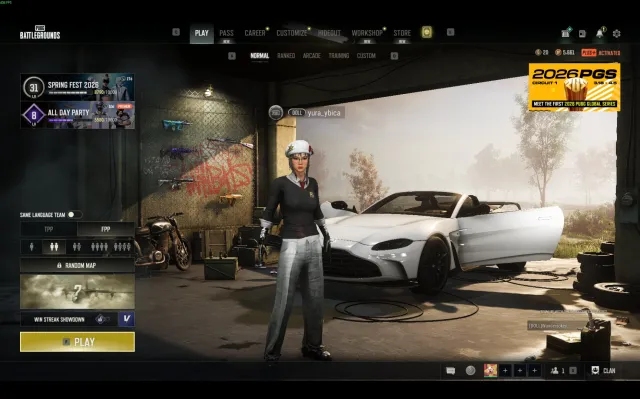Open the chat bubble icon
The image size is (640, 399).
coord(451,370)
